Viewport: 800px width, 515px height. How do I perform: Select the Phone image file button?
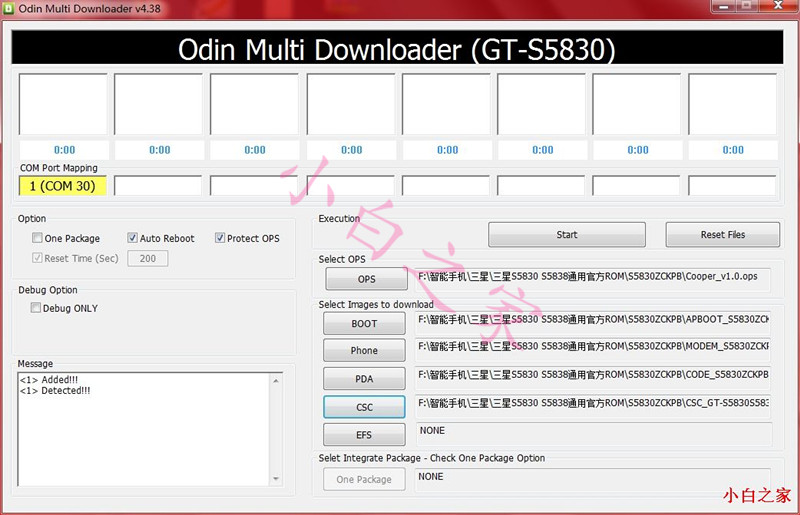point(364,351)
